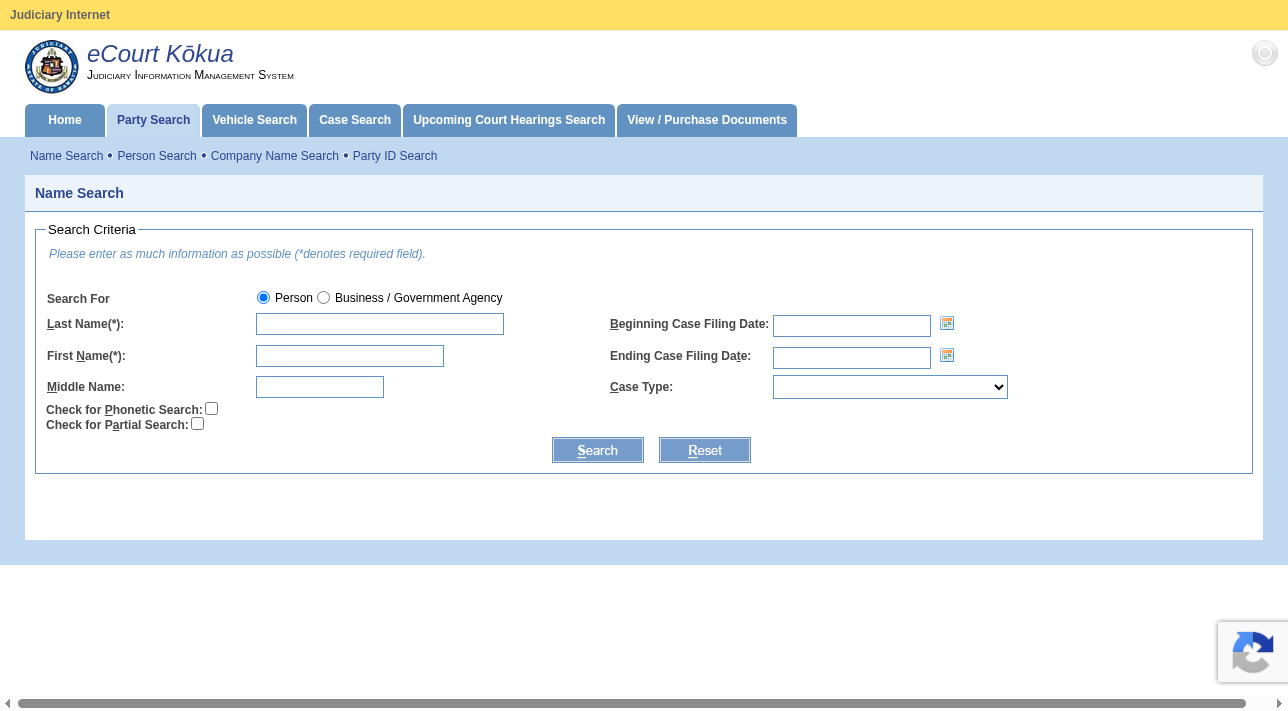Go to the Case Search tab

click(355, 120)
